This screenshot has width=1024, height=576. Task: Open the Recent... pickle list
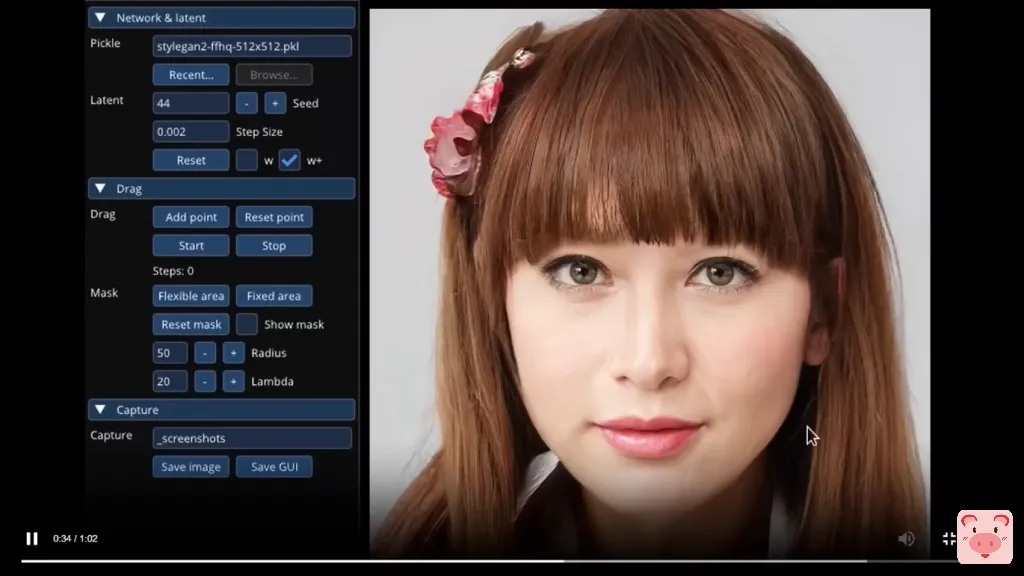[x=191, y=74]
